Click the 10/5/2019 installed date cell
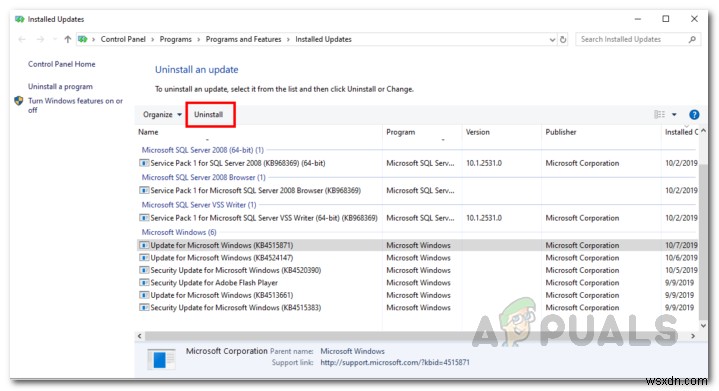This screenshot has width=719, height=391. click(x=681, y=270)
